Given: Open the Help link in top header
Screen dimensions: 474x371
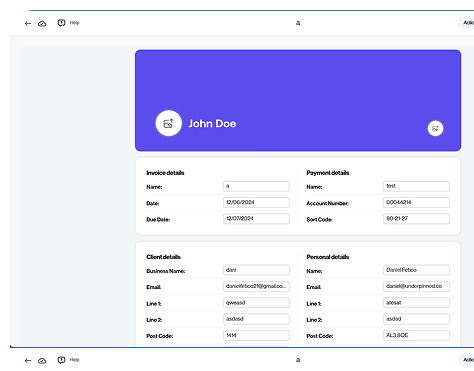Looking at the screenshot, I should tap(74, 23).
